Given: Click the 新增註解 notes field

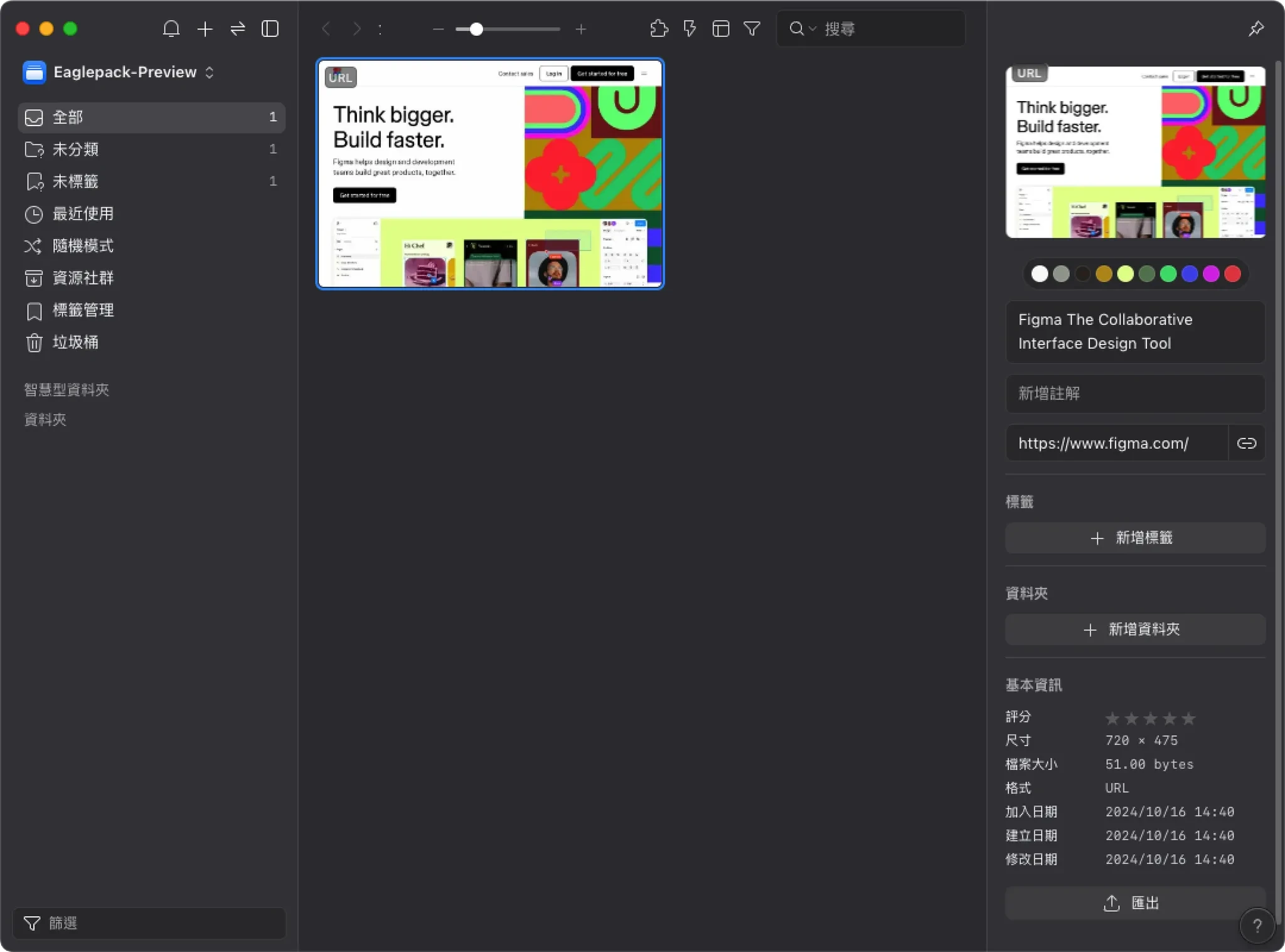Looking at the screenshot, I should [x=1135, y=393].
